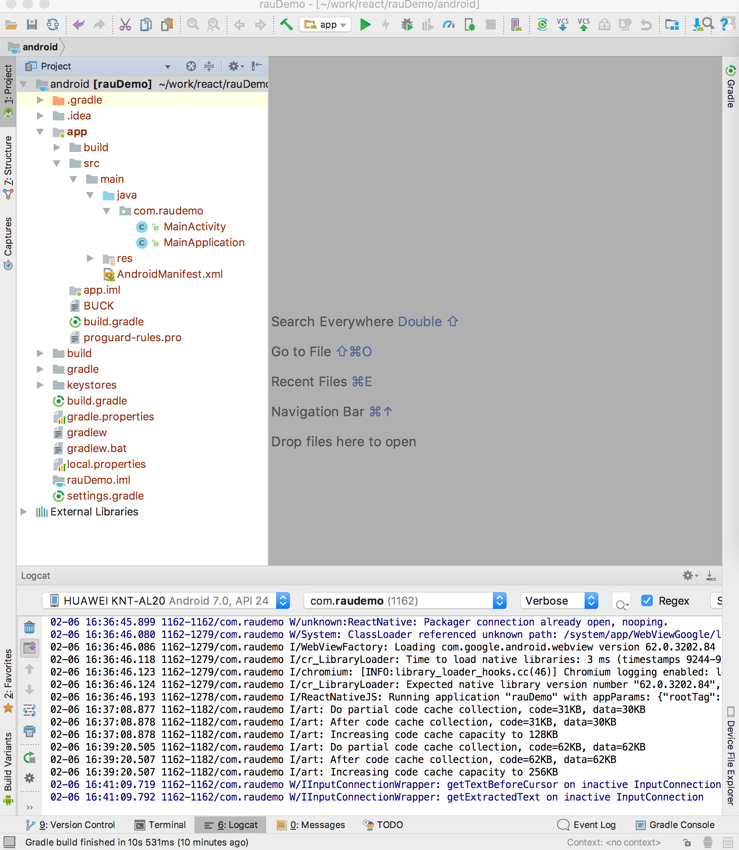Run the app with green play button
Screen dimensions: 739x850
(x=365, y=25)
